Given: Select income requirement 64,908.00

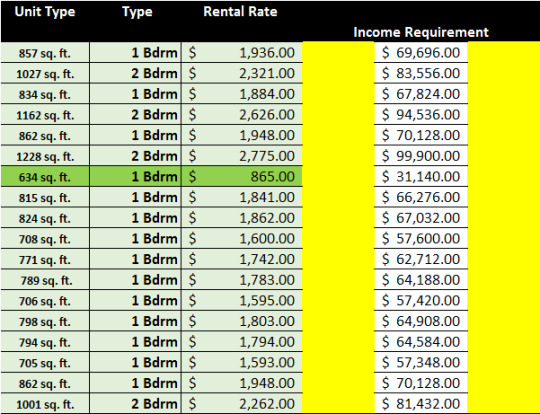Looking at the screenshot, I should (x=421, y=321).
